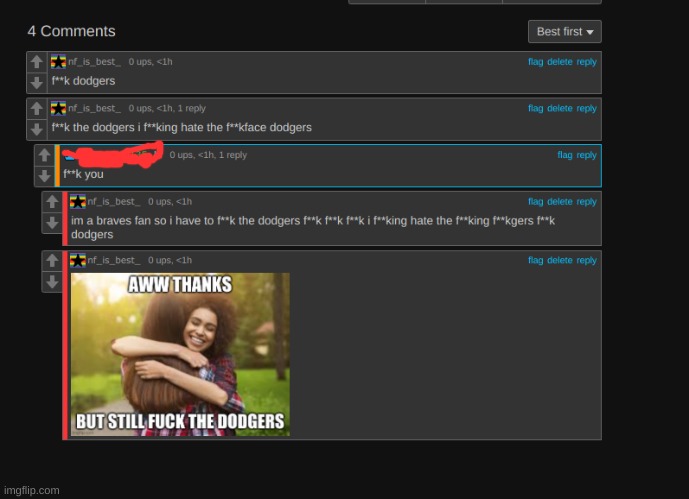
Task: Open the "AWW THANKS" meme image
Action: coord(180,354)
